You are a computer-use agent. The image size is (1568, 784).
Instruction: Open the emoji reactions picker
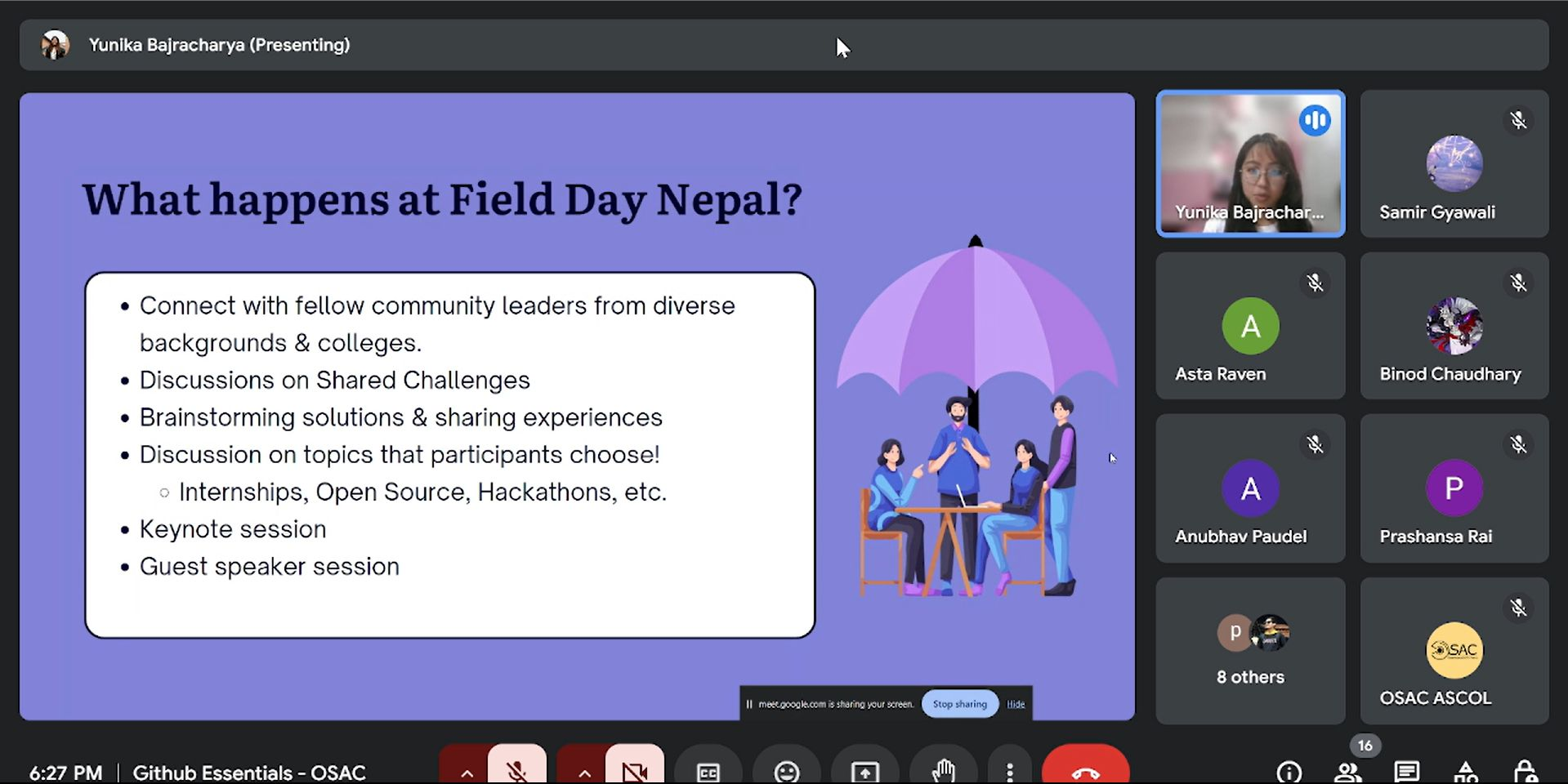pyautogui.click(x=786, y=770)
